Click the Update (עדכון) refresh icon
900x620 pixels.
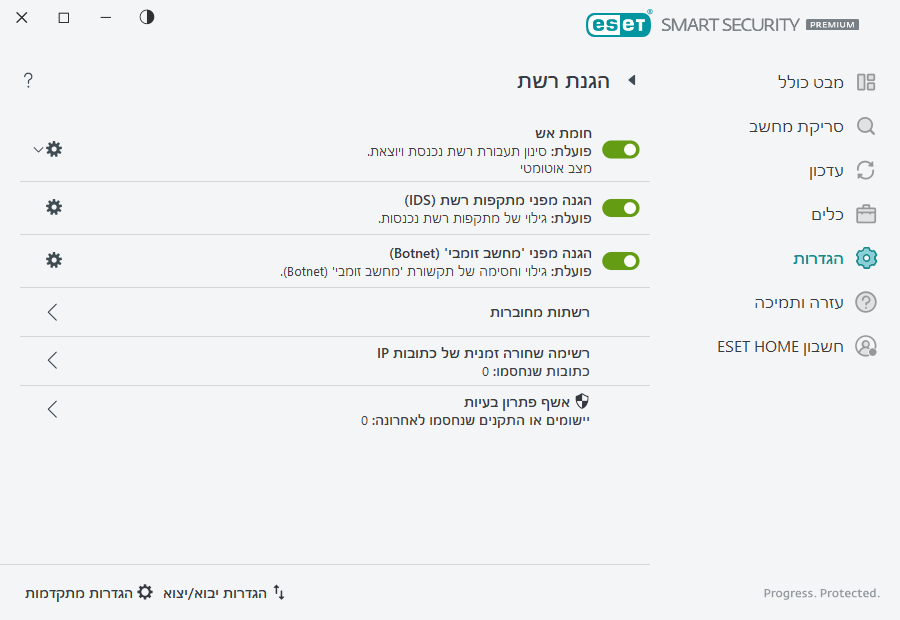(x=866, y=170)
